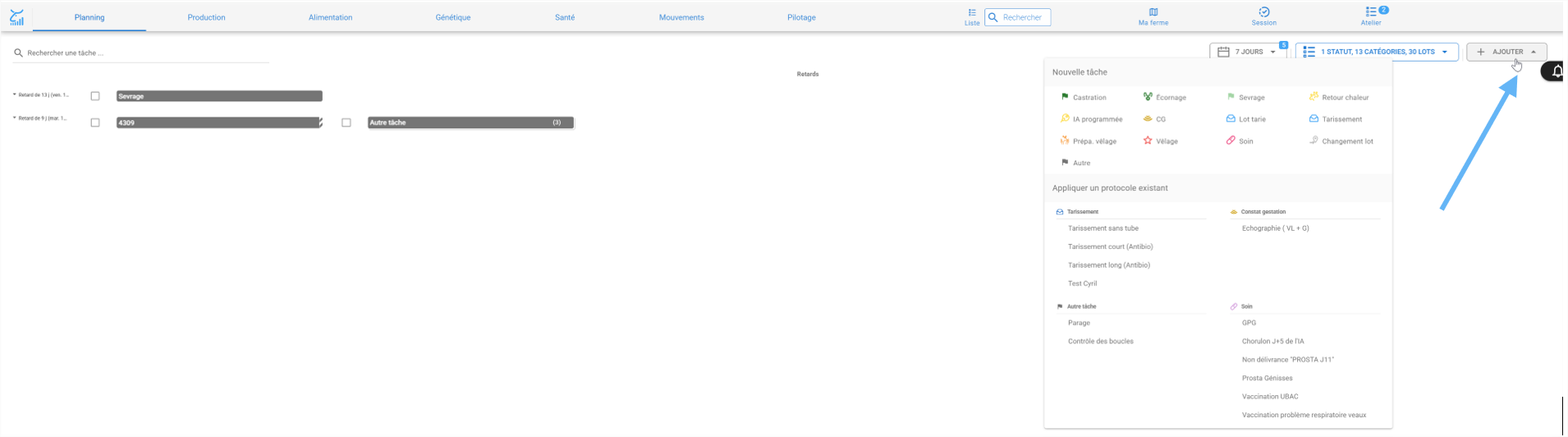Viewport: 1568px width, 437px height.
Task: Click the Changement lot icon
Action: [x=1314, y=140]
